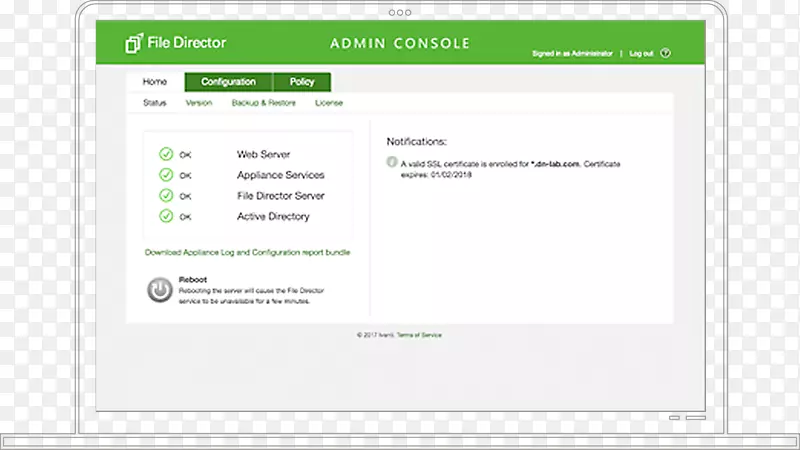The width and height of the screenshot is (800, 450).
Task: Click the SSL certificate notification message
Action: coord(510,169)
